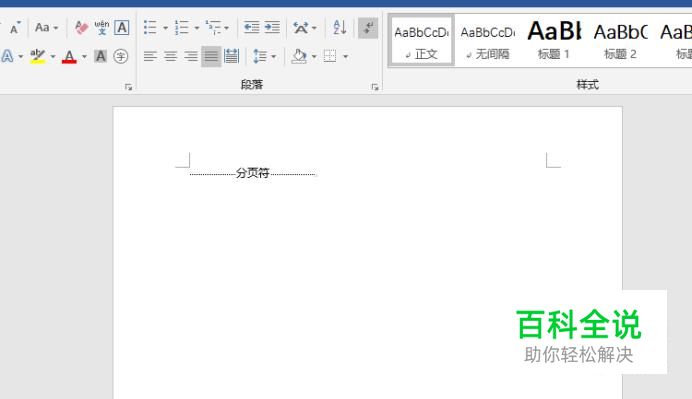
Task: Click the increase indent icon
Action: tap(272, 28)
